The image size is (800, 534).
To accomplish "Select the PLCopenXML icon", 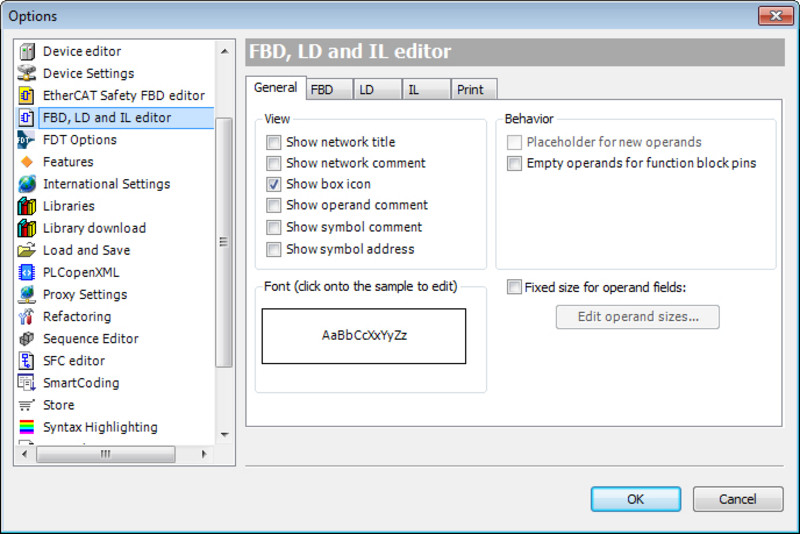I will coord(27,272).
